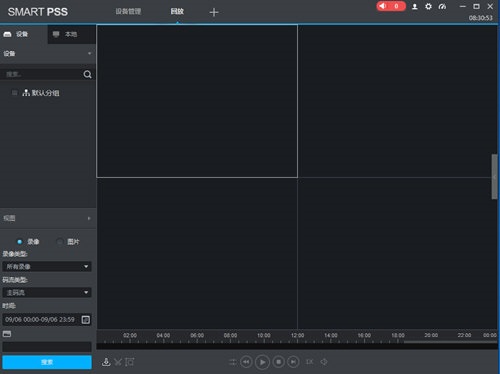Open the alarm notification counter
500x374 pixels.
(391, 6)
